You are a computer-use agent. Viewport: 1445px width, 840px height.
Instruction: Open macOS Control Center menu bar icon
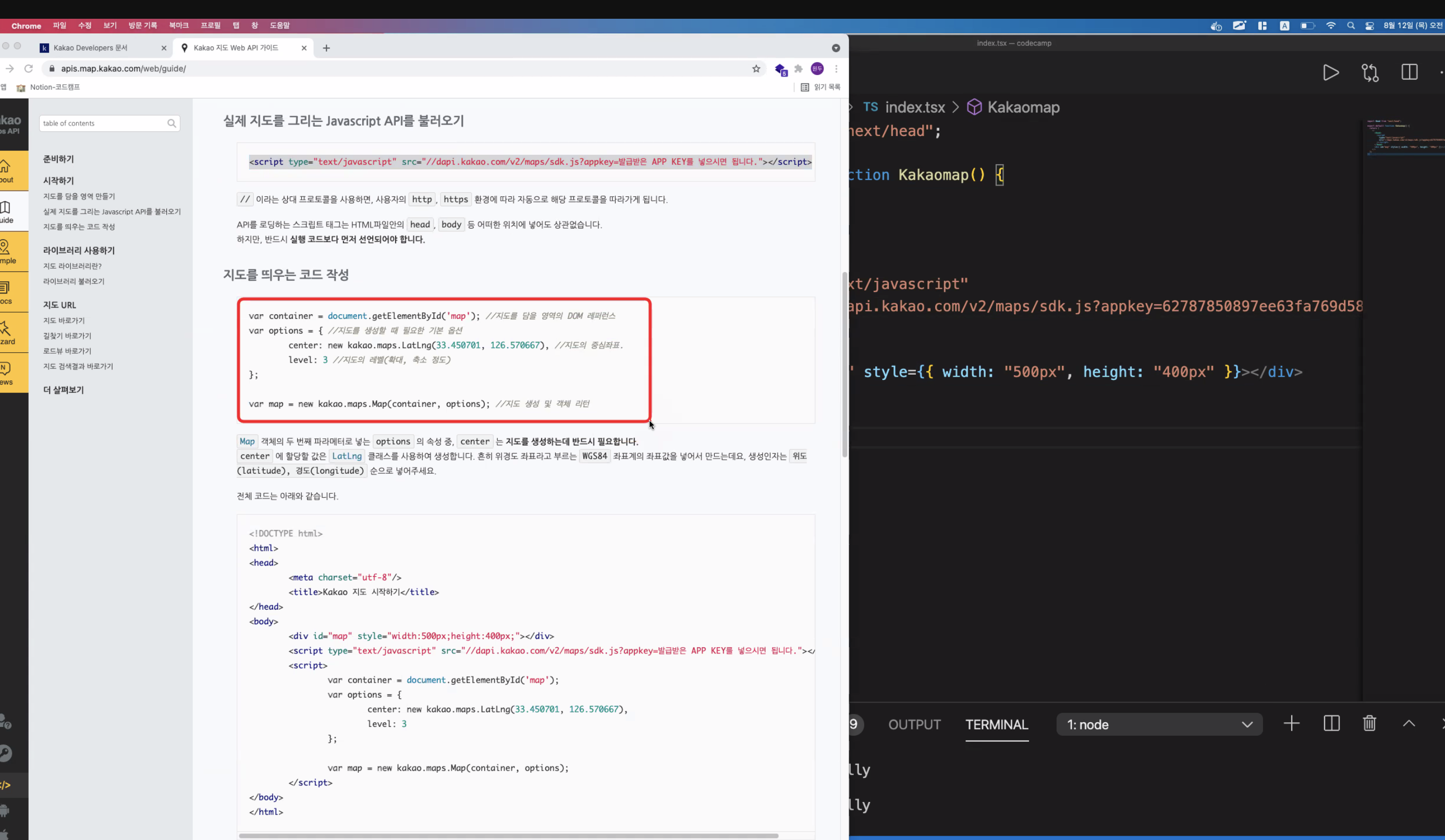(1369, 26)
